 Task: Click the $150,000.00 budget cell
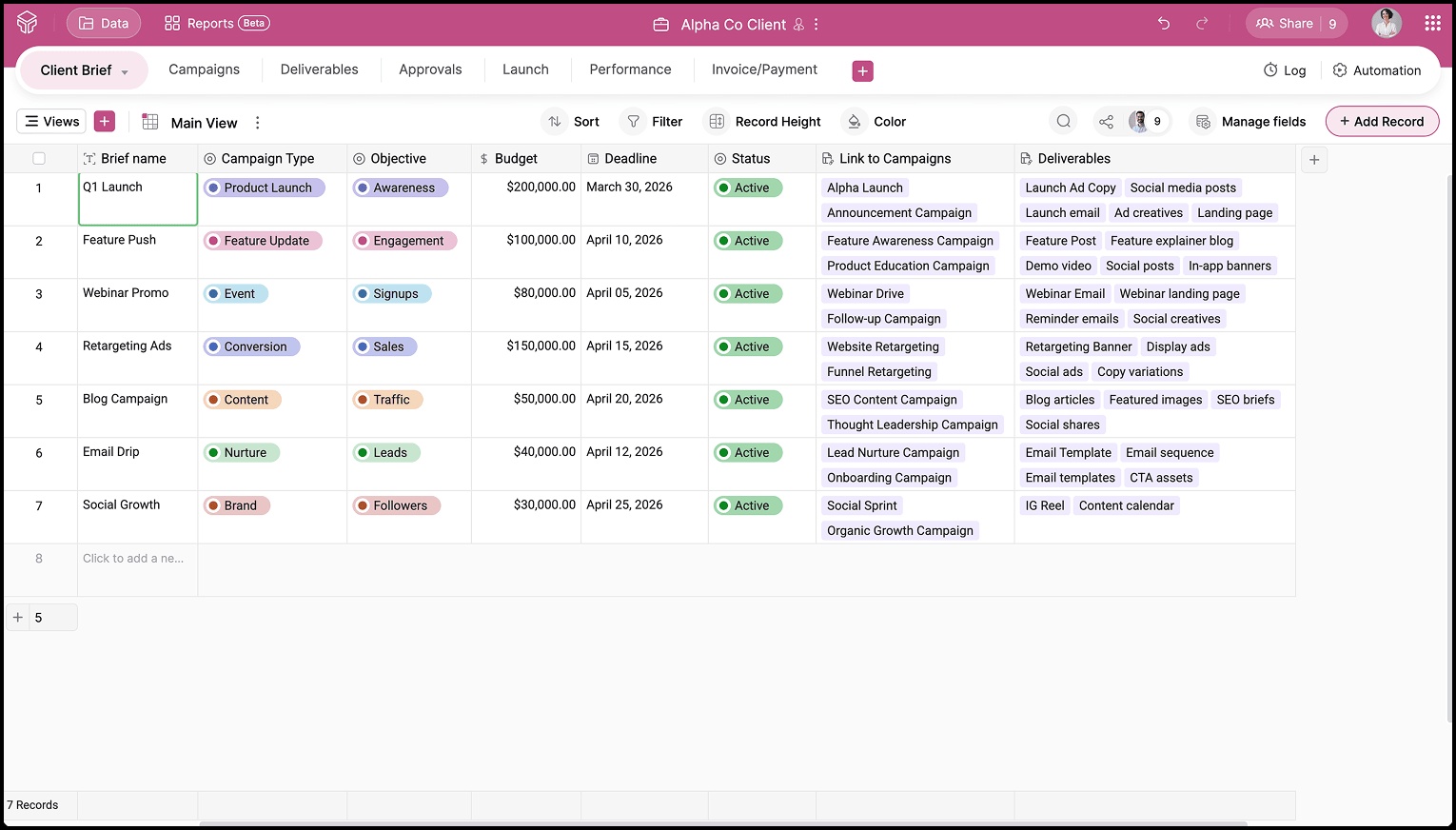pos(526,358)
